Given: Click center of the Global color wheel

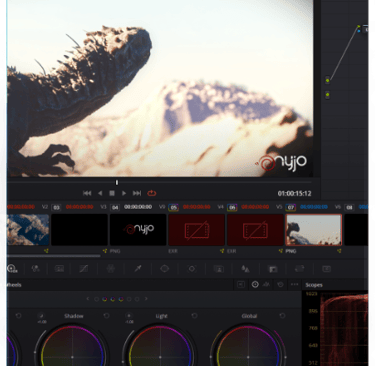Looking at the screenshot, I should point(248,357).
